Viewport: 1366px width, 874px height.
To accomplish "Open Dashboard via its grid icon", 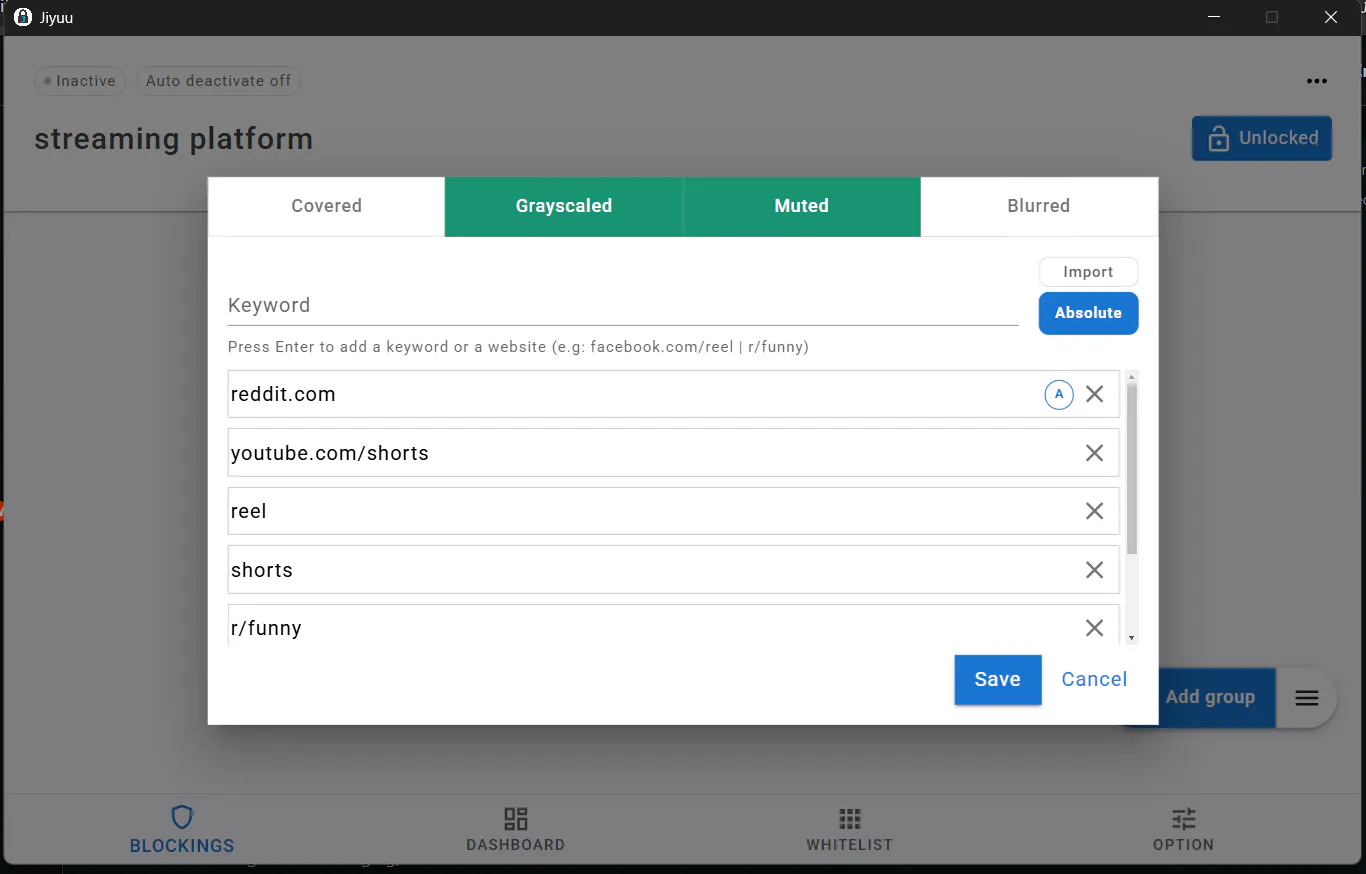I will [x=516, y=819].
